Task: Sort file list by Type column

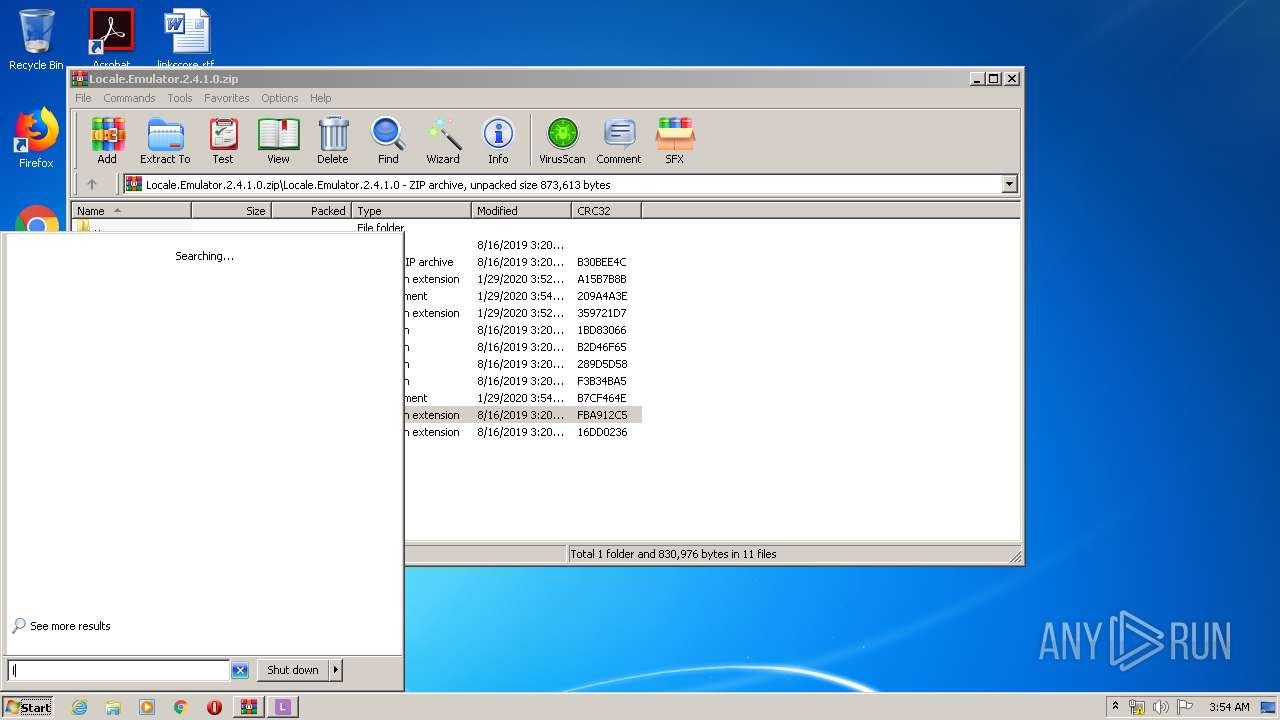Action: click(411, 210)
